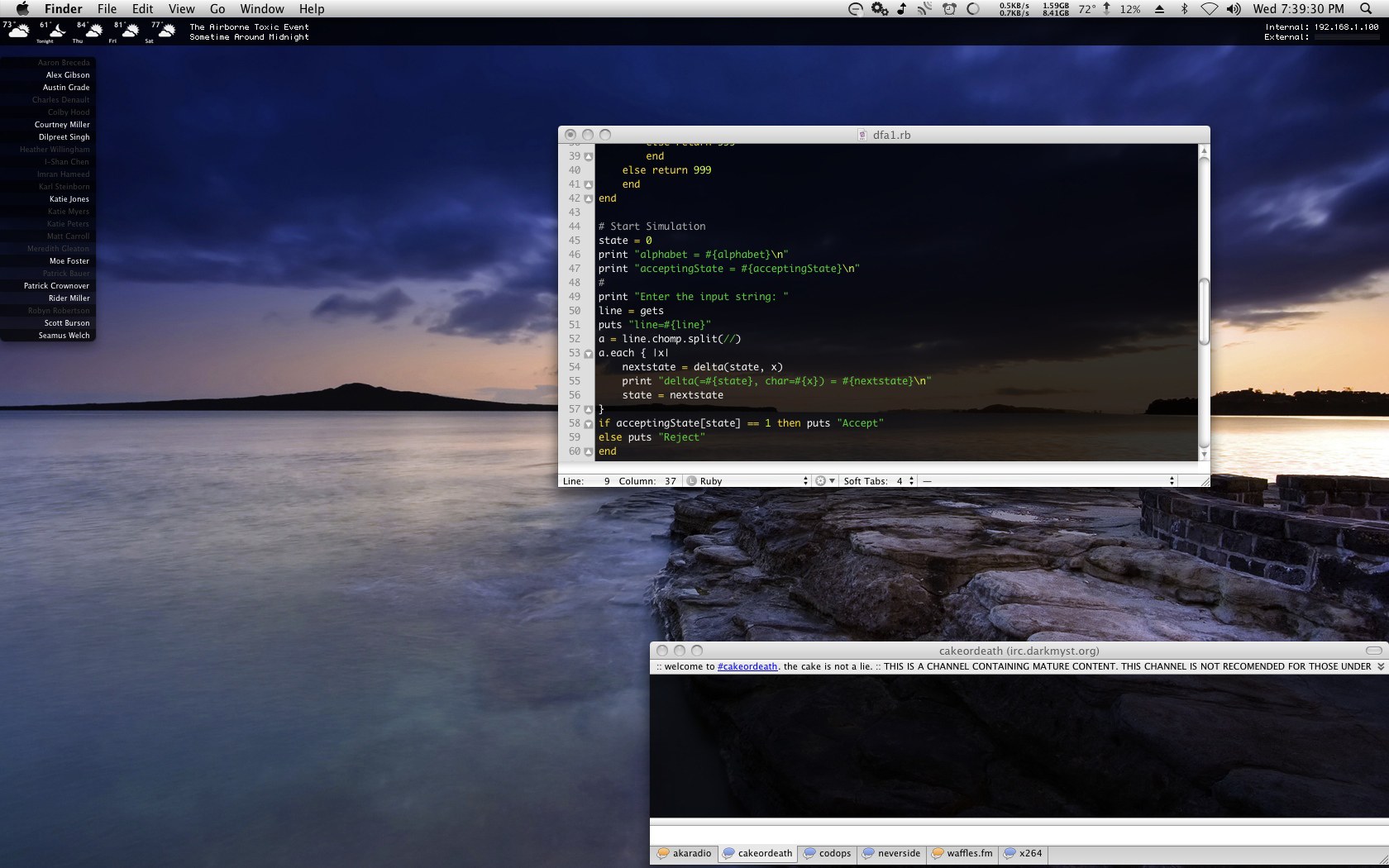This screenshot has height=868, width=1389.
Task: Collapse fold marker at line 42
Action: click(x=589, y=198)
